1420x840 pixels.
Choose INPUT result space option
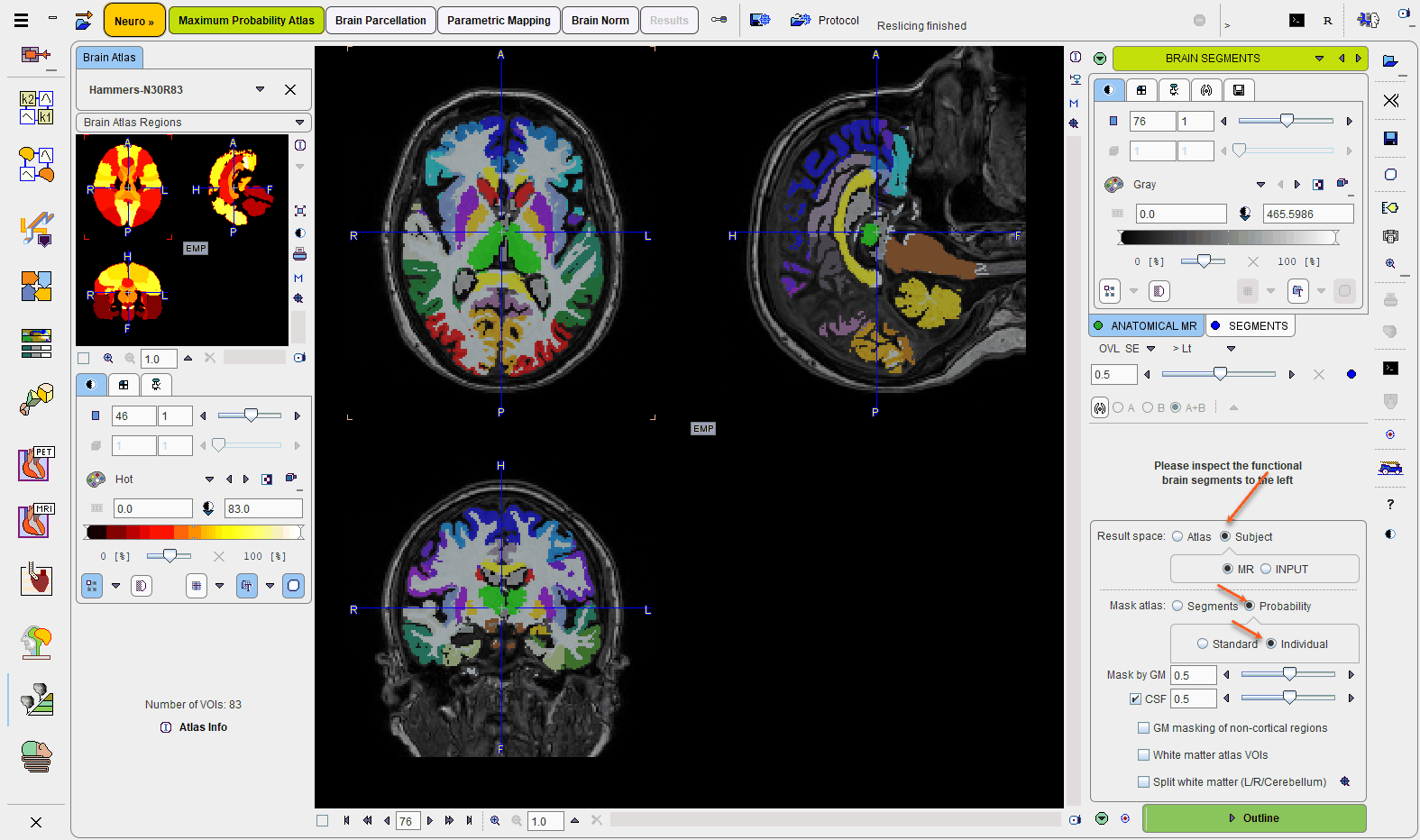(x=1266, y=569)
